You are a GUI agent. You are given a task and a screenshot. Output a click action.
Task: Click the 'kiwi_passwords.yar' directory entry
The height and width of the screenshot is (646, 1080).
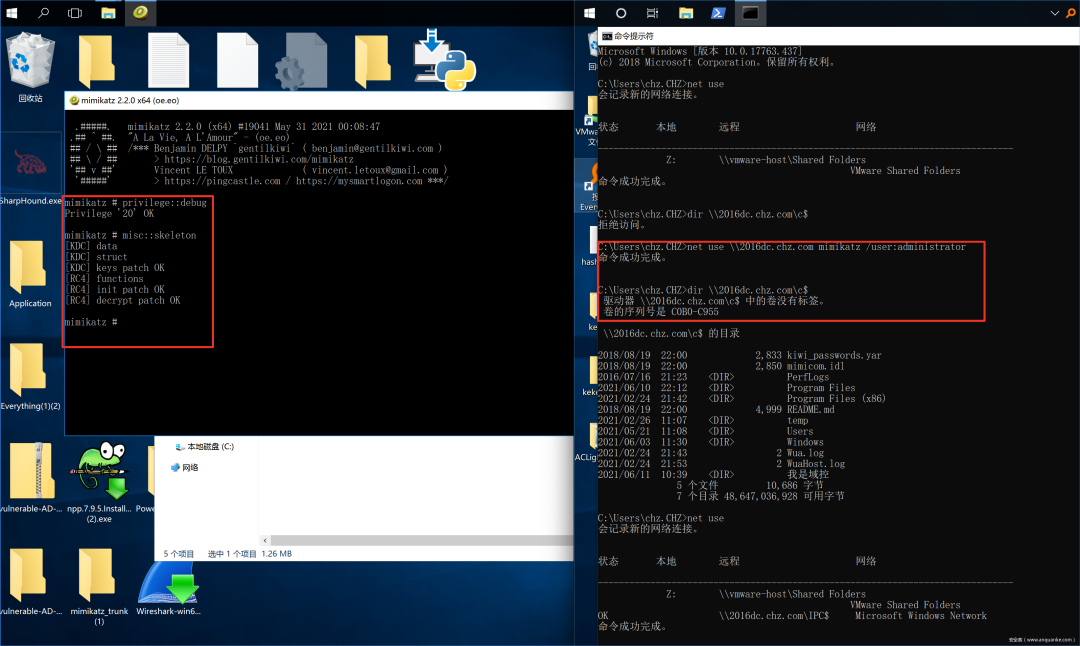(x=834, y=355)
